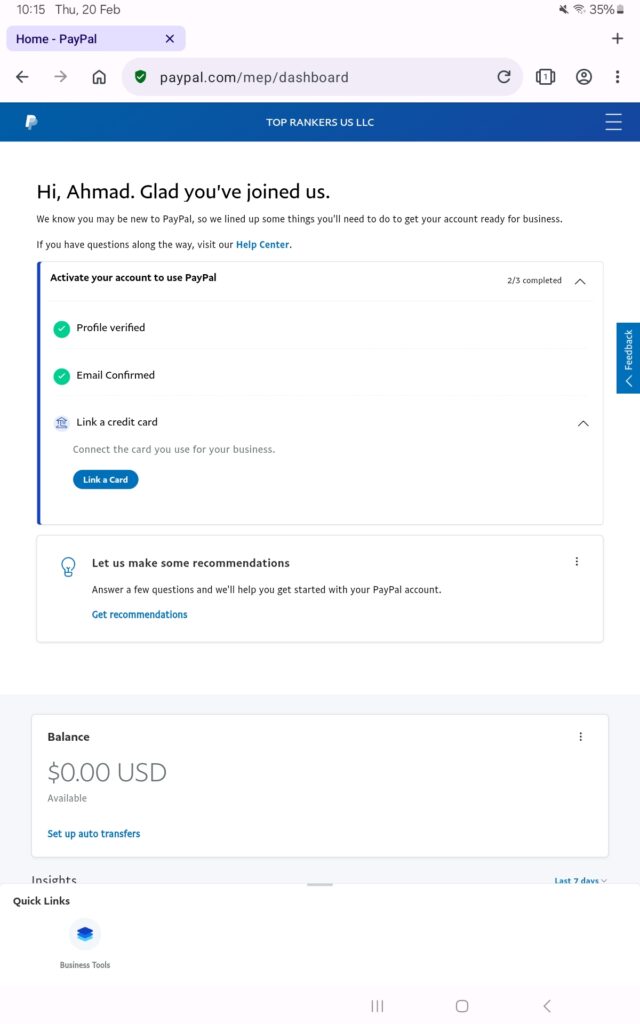Select Set up auto transfers link
640x1024 pixels.
(x=94, y=834)
